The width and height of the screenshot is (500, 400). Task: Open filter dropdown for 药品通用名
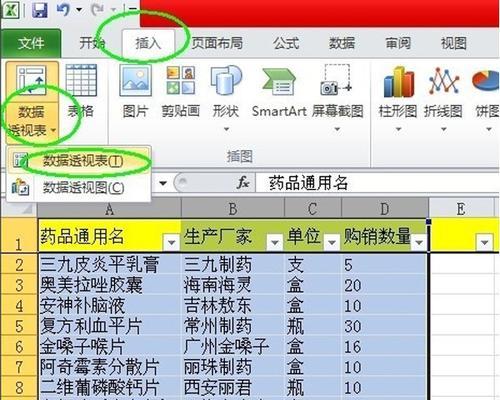click(x=172, y=242)
